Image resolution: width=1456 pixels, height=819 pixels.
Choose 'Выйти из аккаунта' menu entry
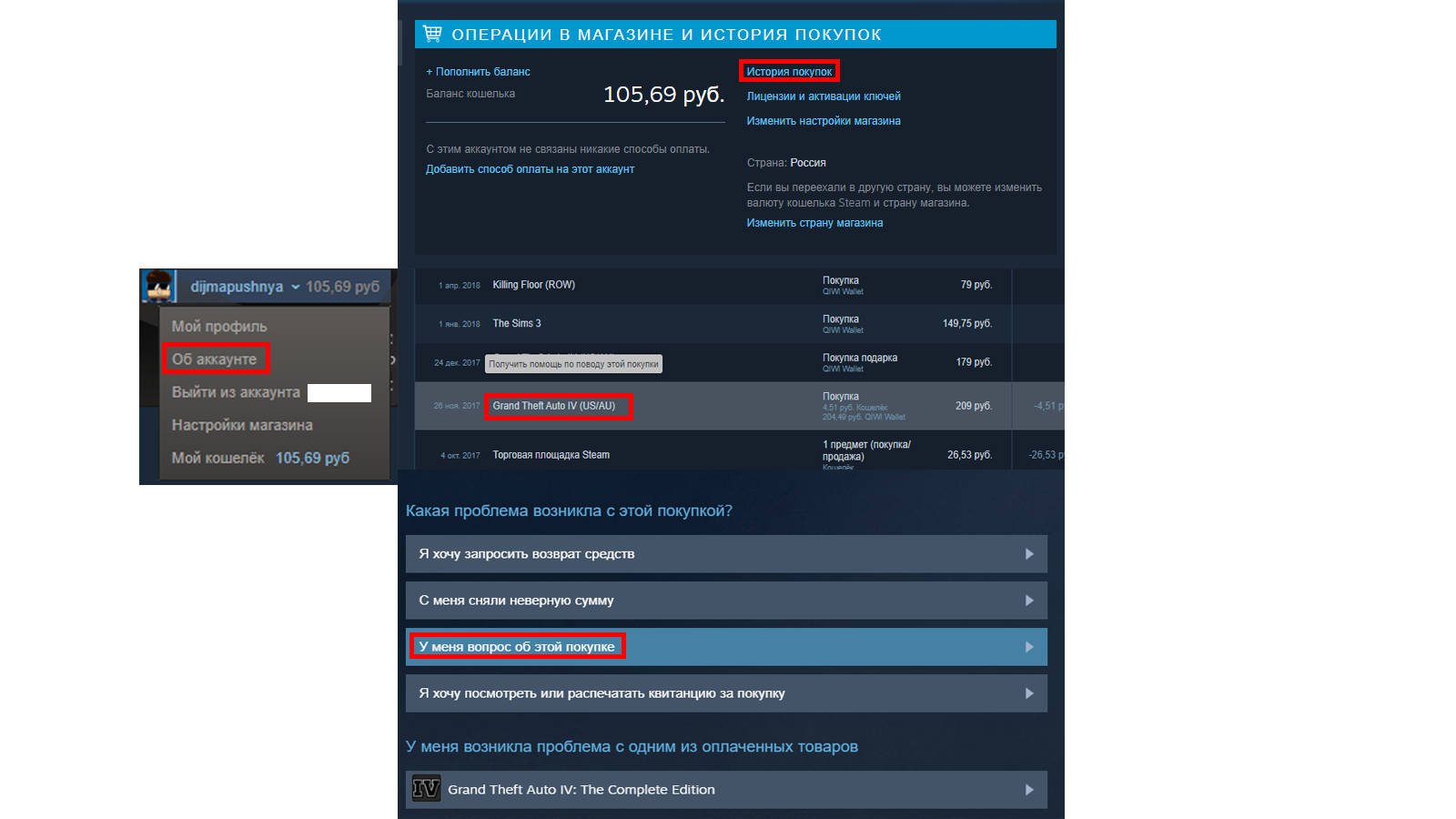236,391
